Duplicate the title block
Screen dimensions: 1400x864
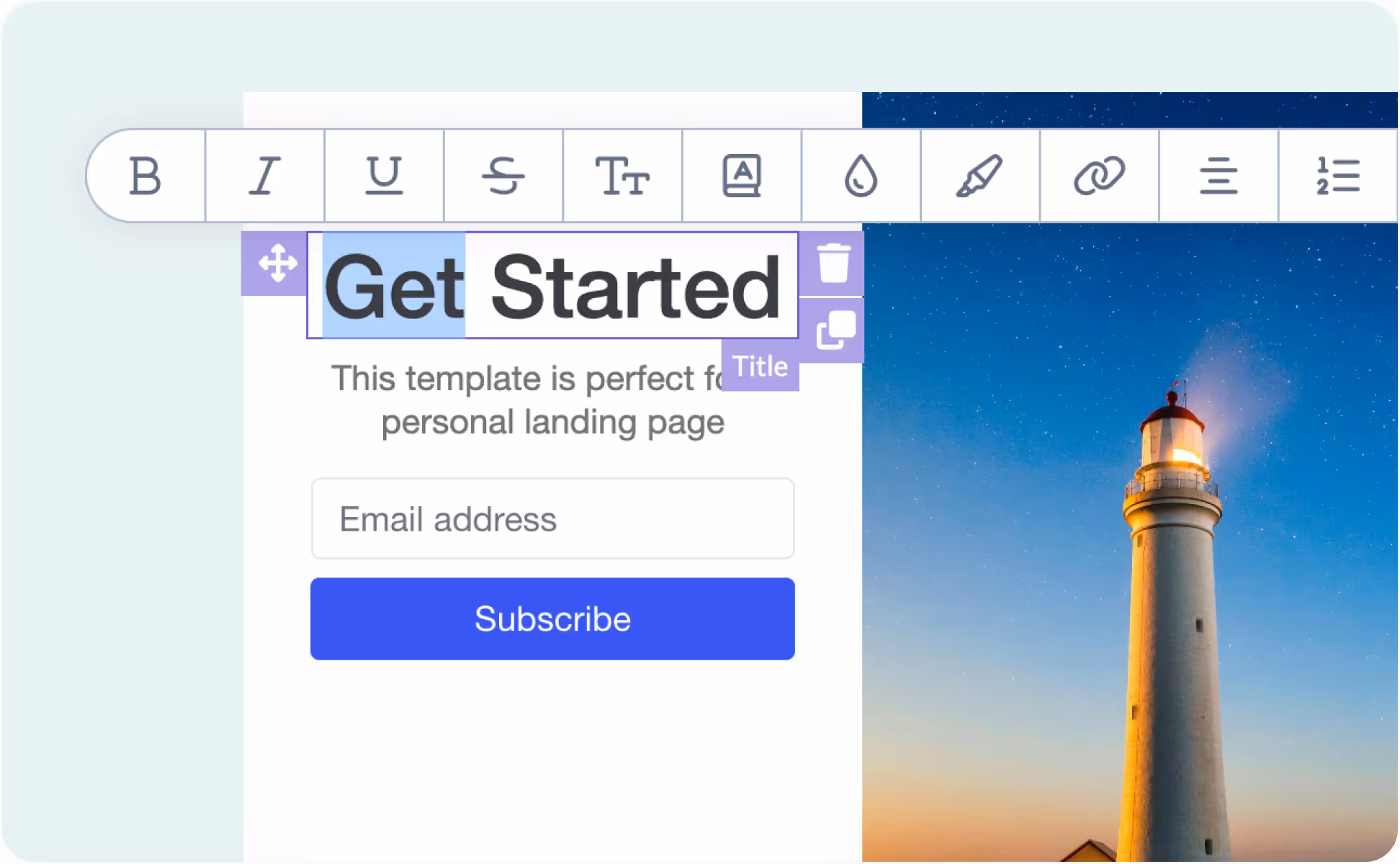835,330
